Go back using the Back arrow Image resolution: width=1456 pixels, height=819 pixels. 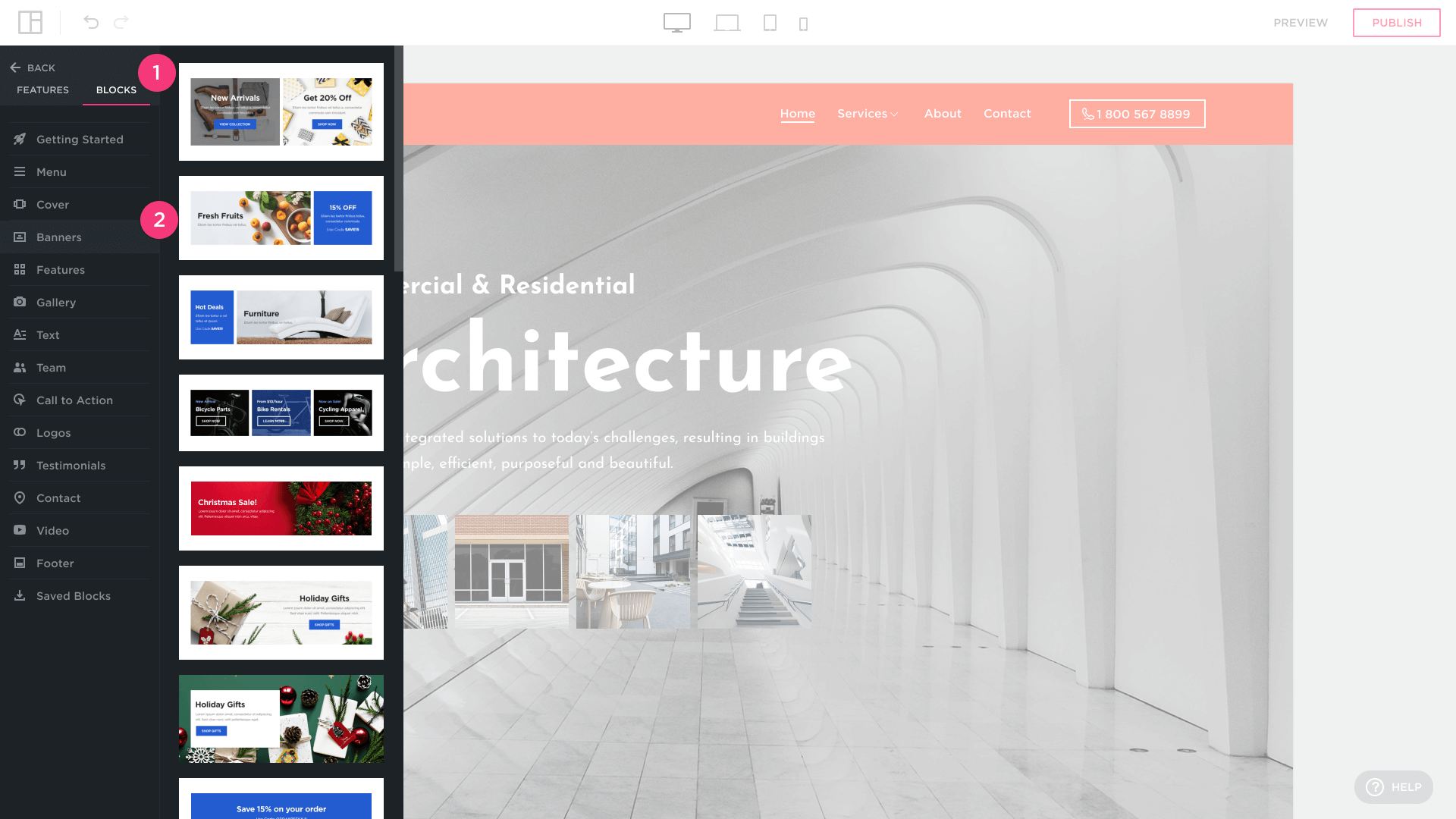(x=33, y=67)
